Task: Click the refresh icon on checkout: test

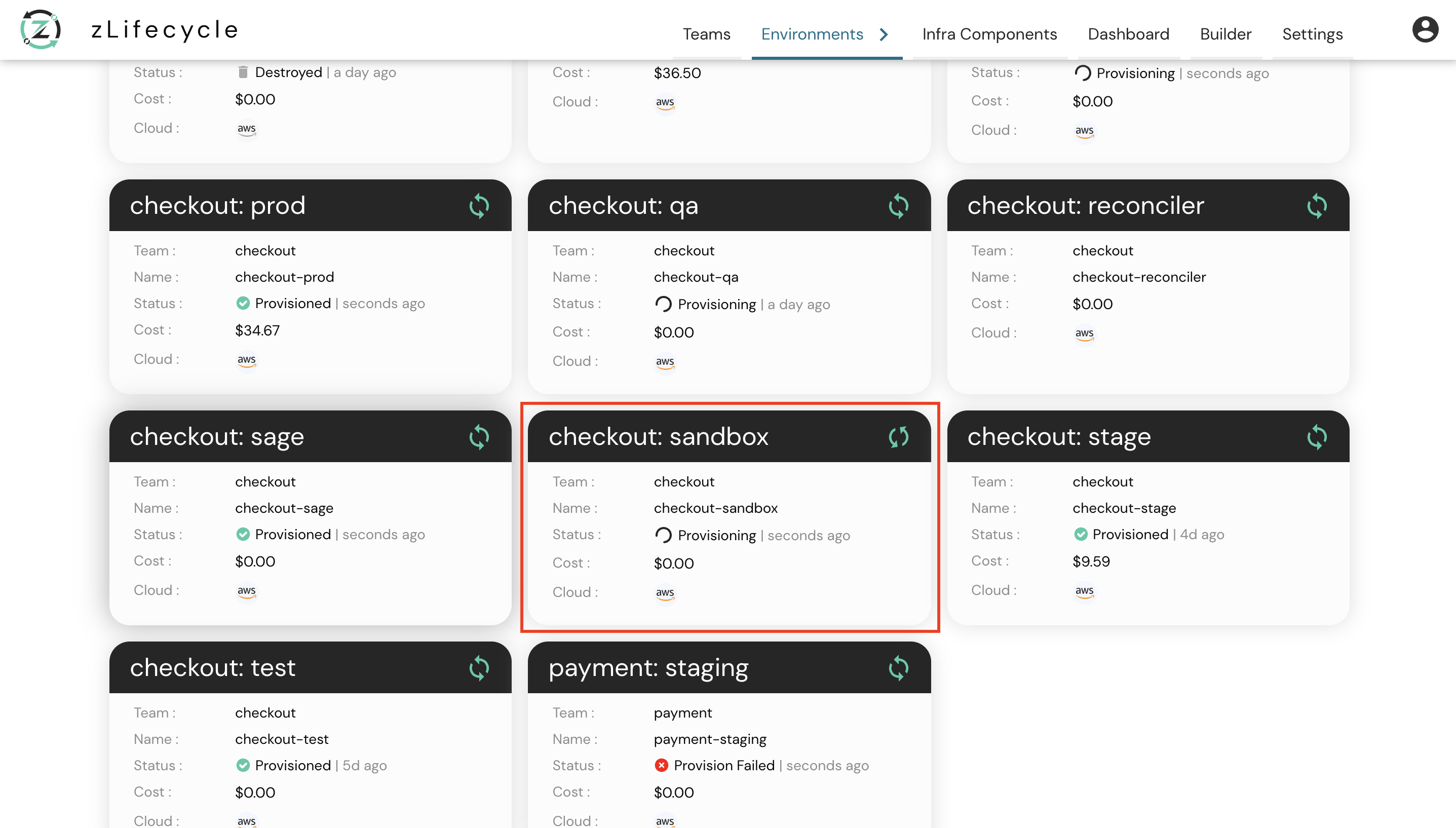Action: [x=478, y=668]
